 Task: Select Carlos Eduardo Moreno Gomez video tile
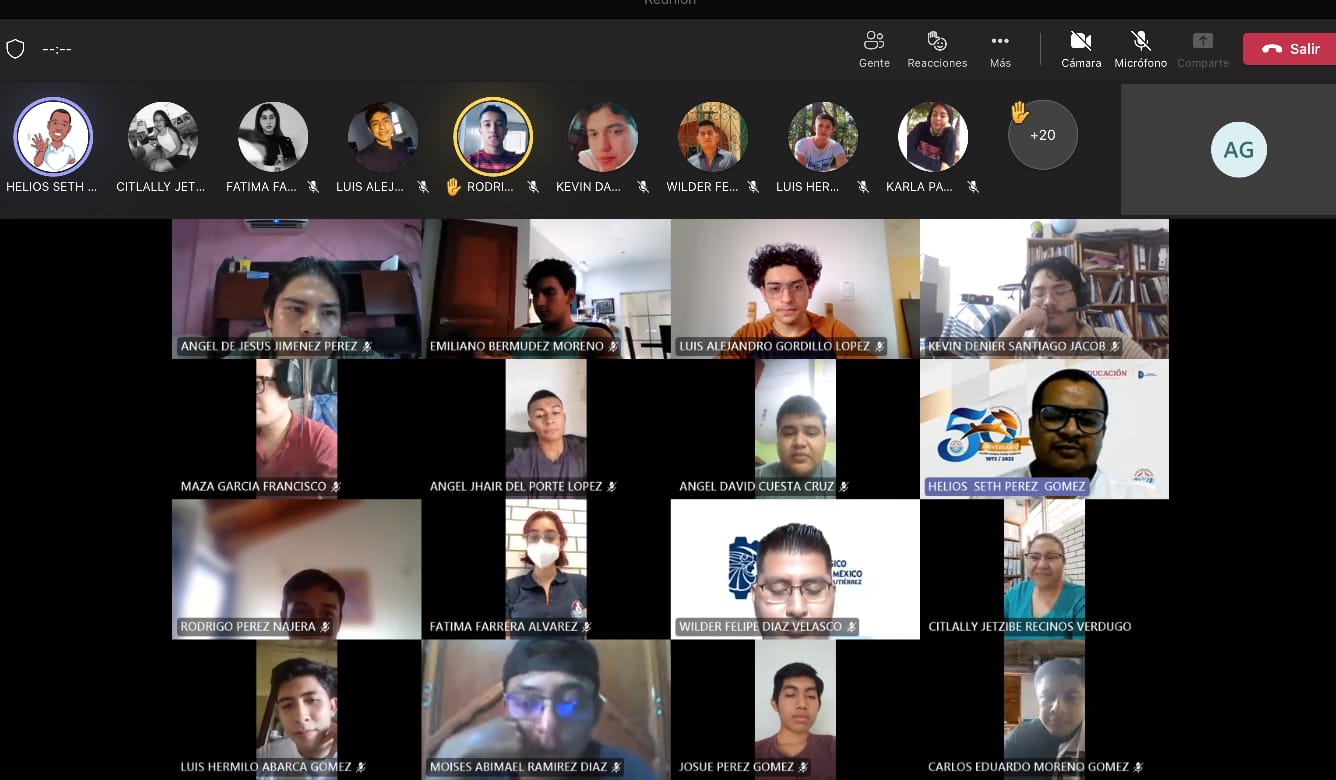(x=1044, y=710)
